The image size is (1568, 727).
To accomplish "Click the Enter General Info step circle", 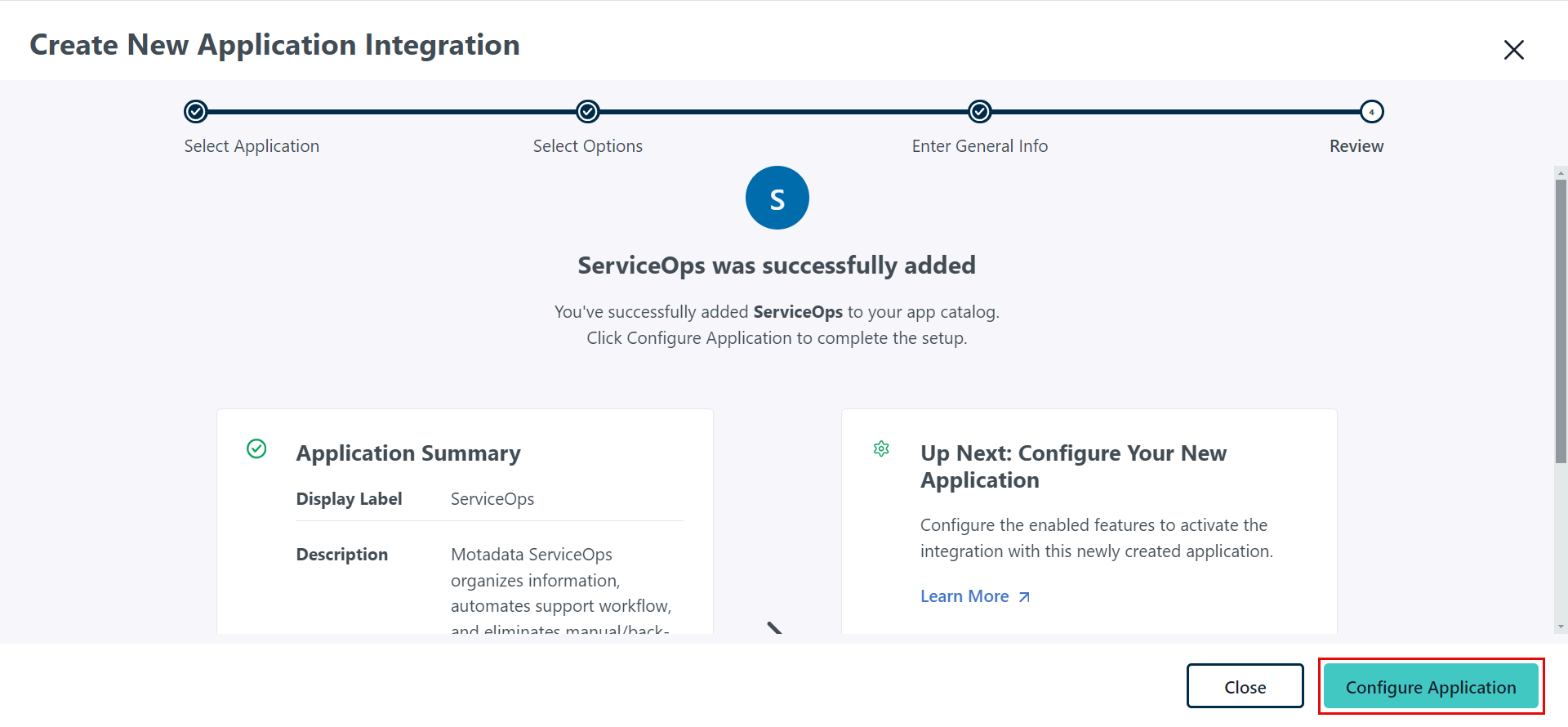I will coord(980,111).
